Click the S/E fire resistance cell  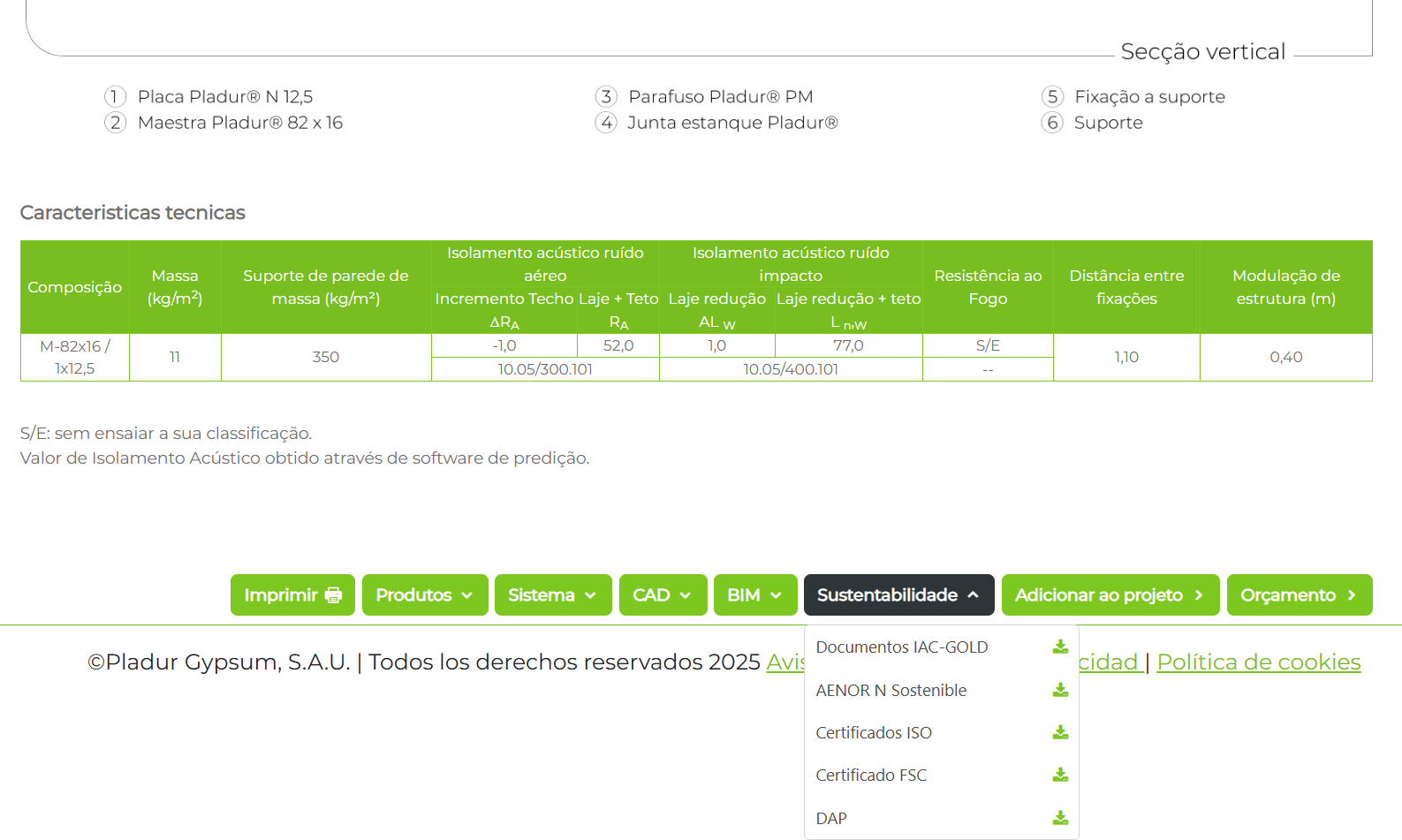coord(988,345)
